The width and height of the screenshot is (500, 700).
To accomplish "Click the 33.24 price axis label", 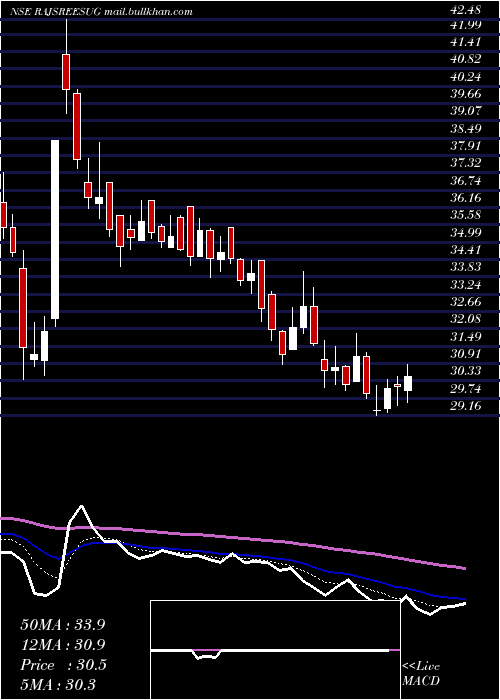I will tap(465, 285).
